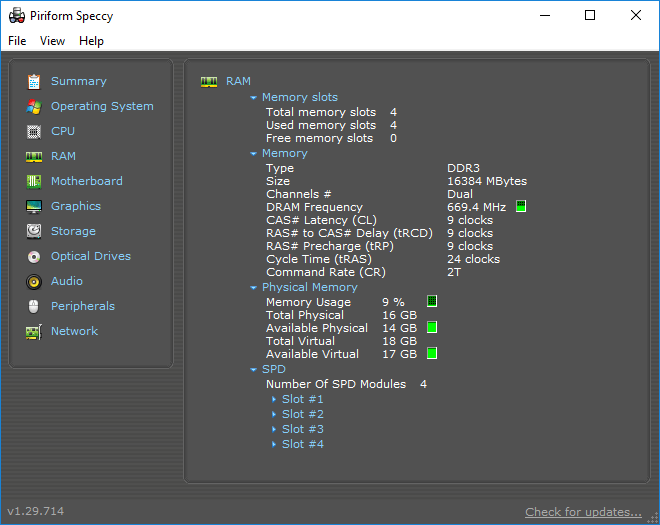The image size is (660, 525).
Task: Select the Storage section label
Action: [73, 231]
